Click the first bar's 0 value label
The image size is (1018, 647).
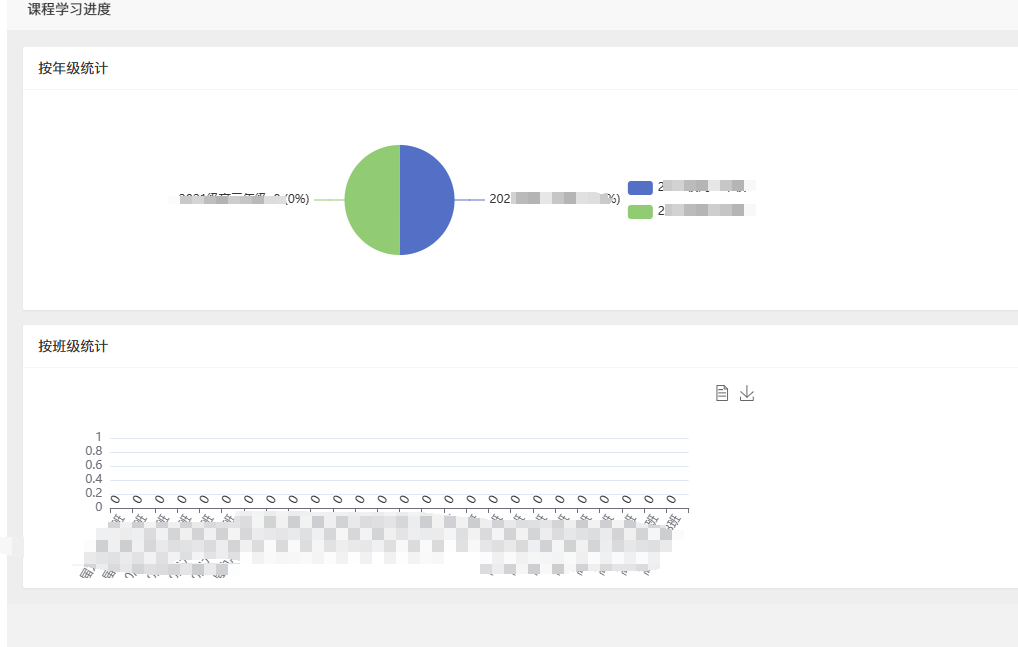point(115,499)
